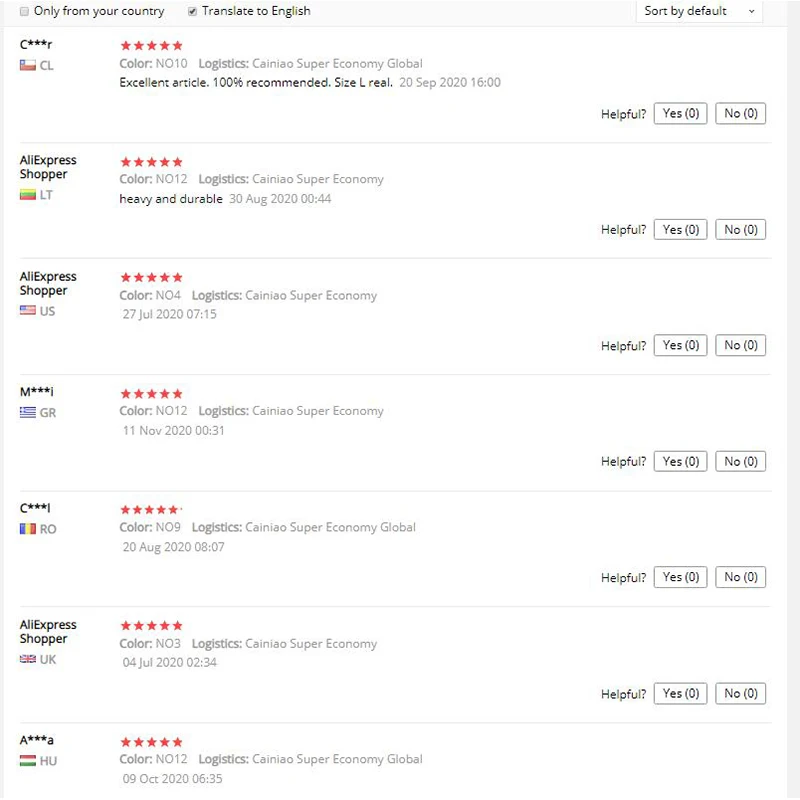The height and width of the screenshot is (800, 800).
Task: Click the Greece flag icon beside GR
Action: tap(28, 412)
